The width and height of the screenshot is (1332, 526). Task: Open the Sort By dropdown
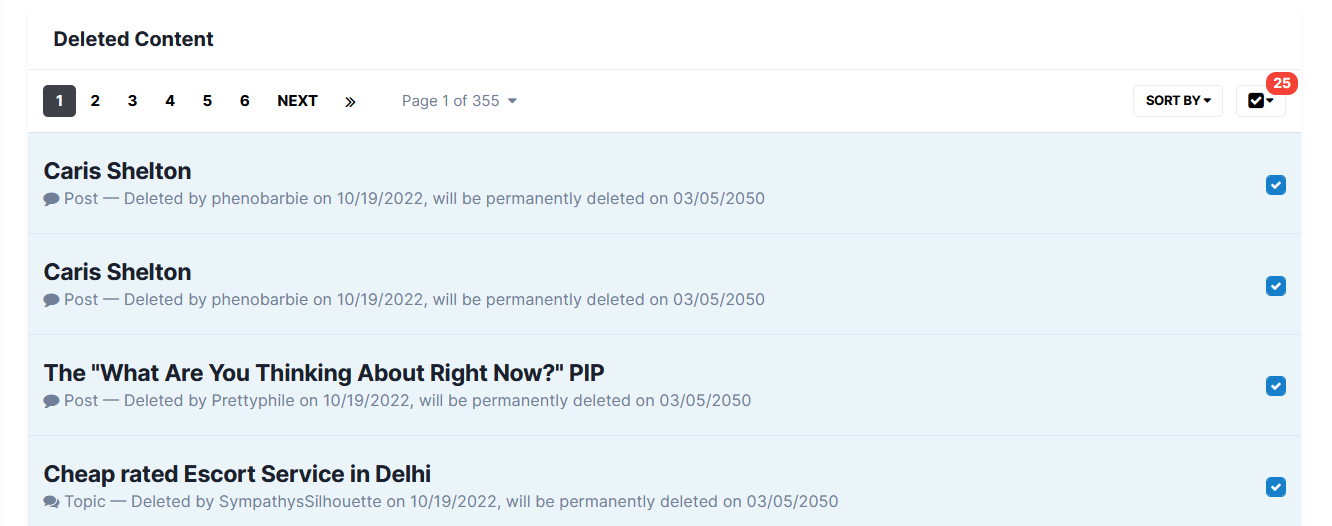coord(1177,101)
